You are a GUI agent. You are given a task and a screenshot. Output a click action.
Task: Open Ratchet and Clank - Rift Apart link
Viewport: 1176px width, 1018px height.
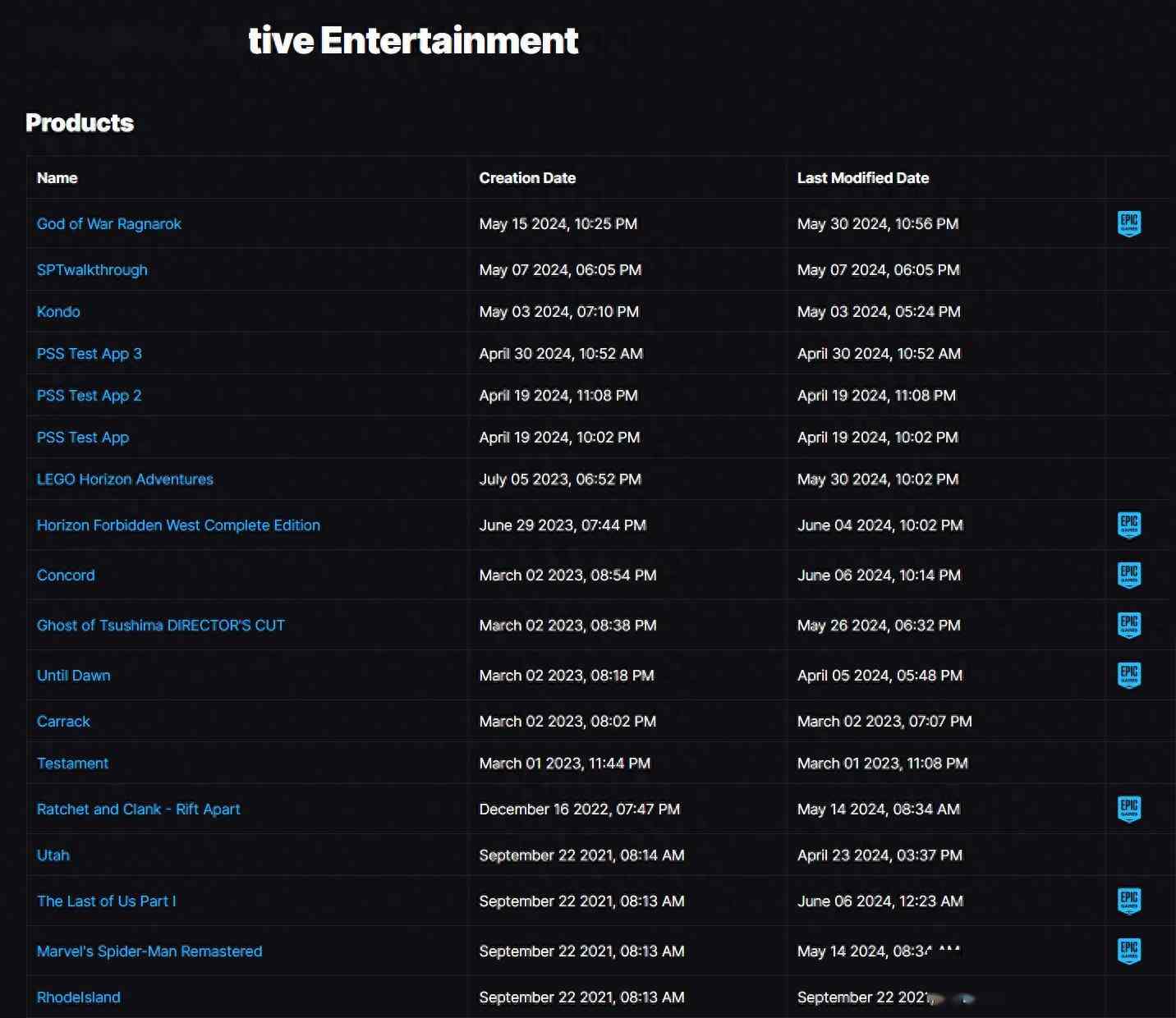(139, 809)
